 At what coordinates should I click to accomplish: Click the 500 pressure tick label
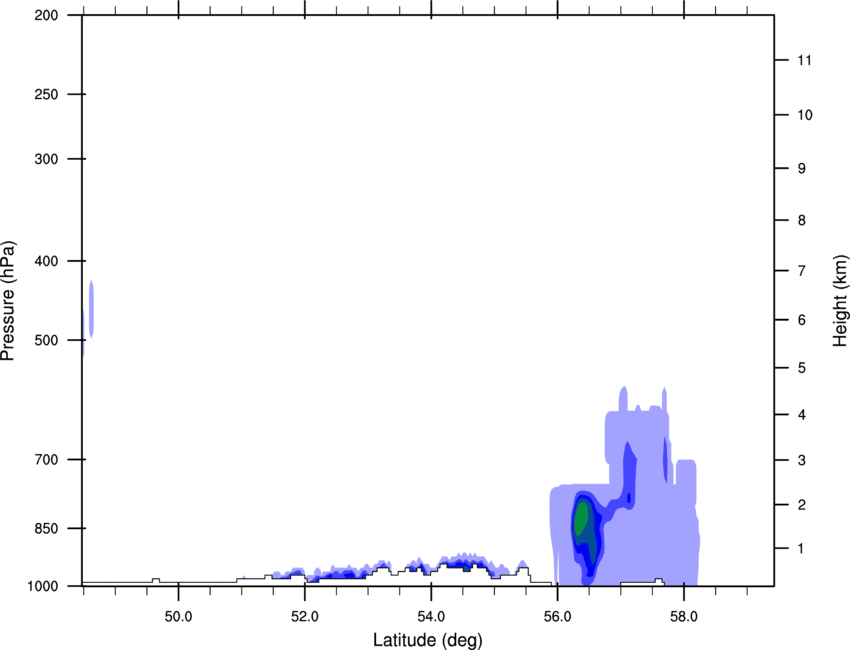46,340
